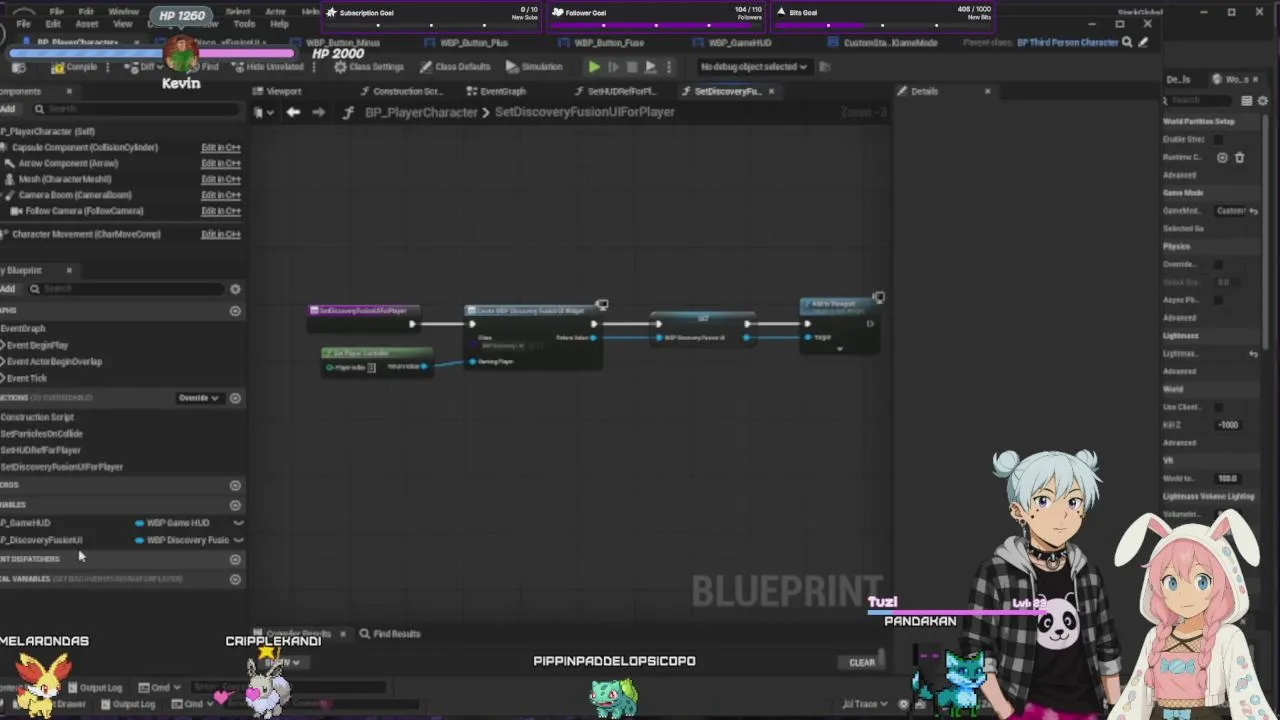Start Simulation mode
The width and height of the screenshot is (1280, 720).
[x=534, y=67]
